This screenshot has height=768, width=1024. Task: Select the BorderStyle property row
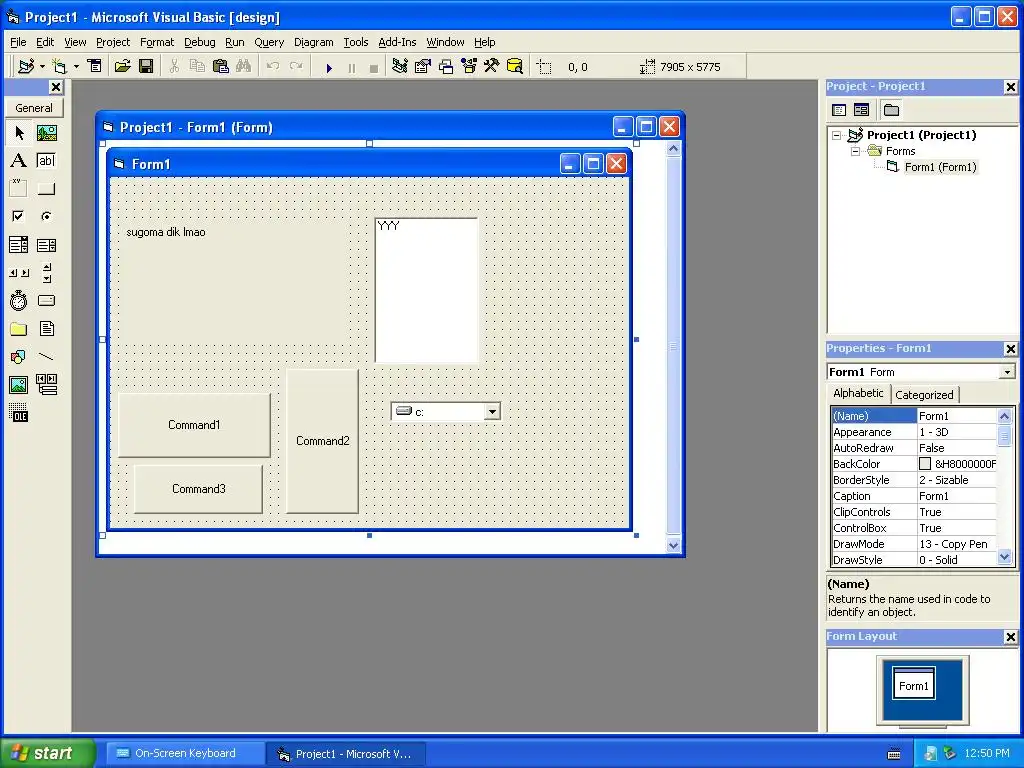pyautogui.click(x=914, y=480)
